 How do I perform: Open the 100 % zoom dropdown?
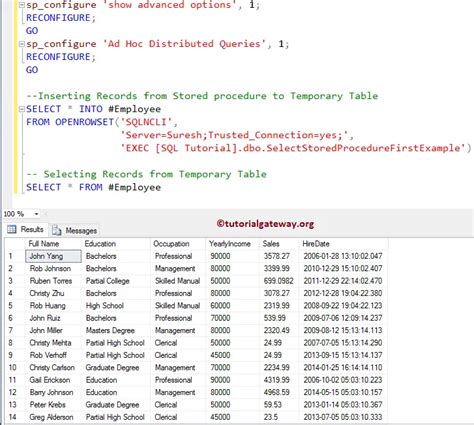tap(36, 214)
